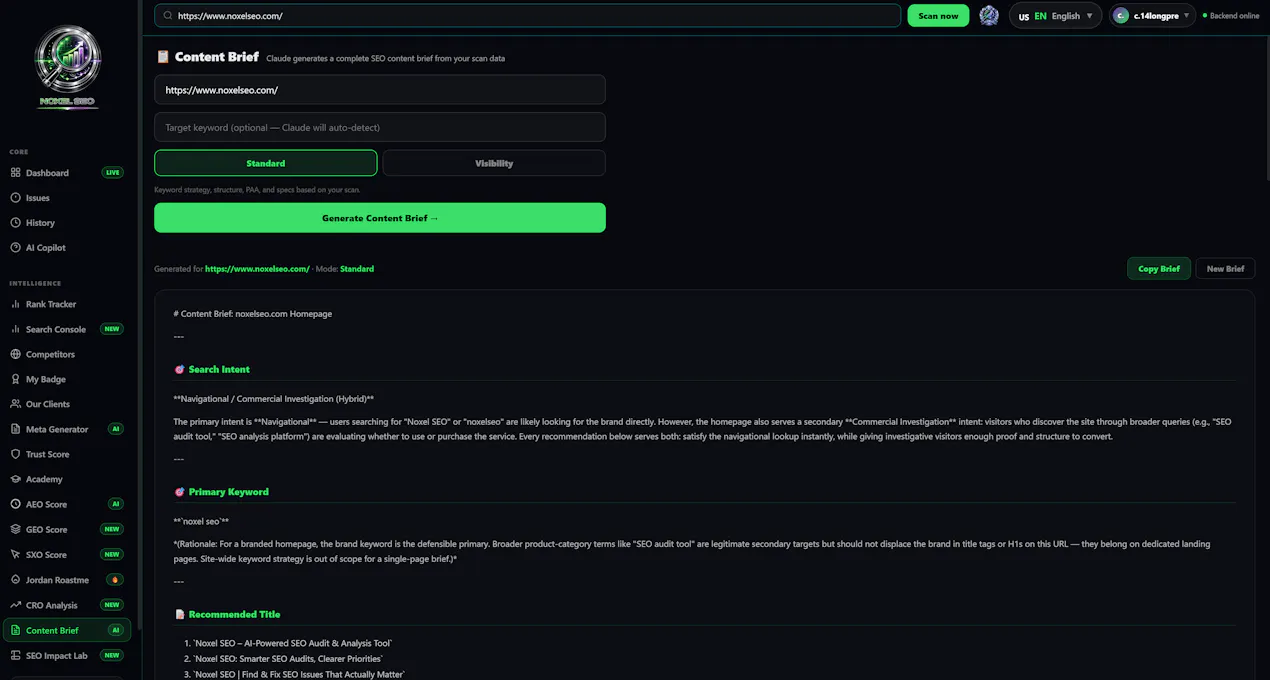Screen dimensions: 1270x680
Task: Navigate to Meta Generator
Action: coord(66,429)
